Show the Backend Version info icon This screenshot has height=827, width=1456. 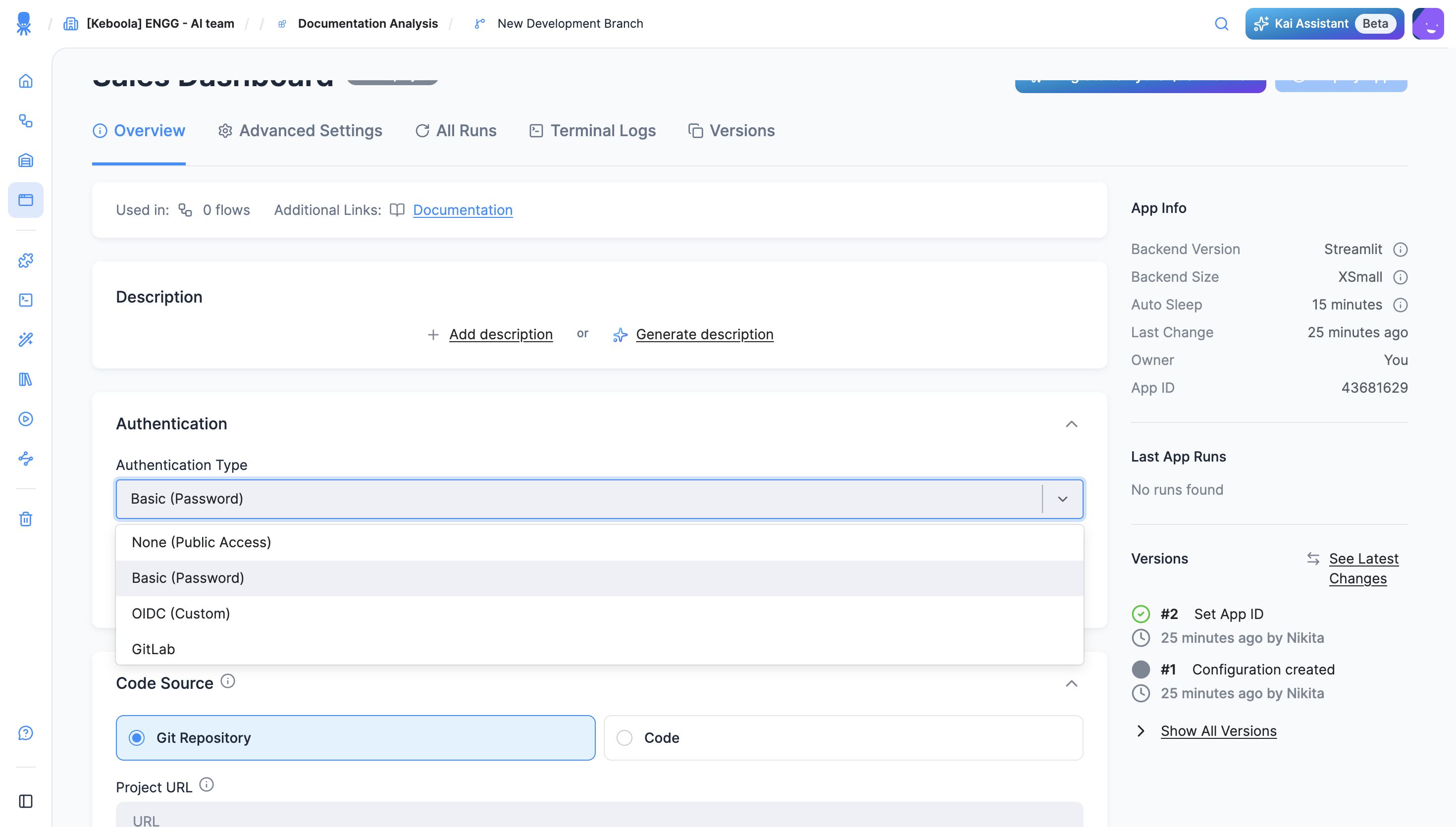[x=1401, y=250]
